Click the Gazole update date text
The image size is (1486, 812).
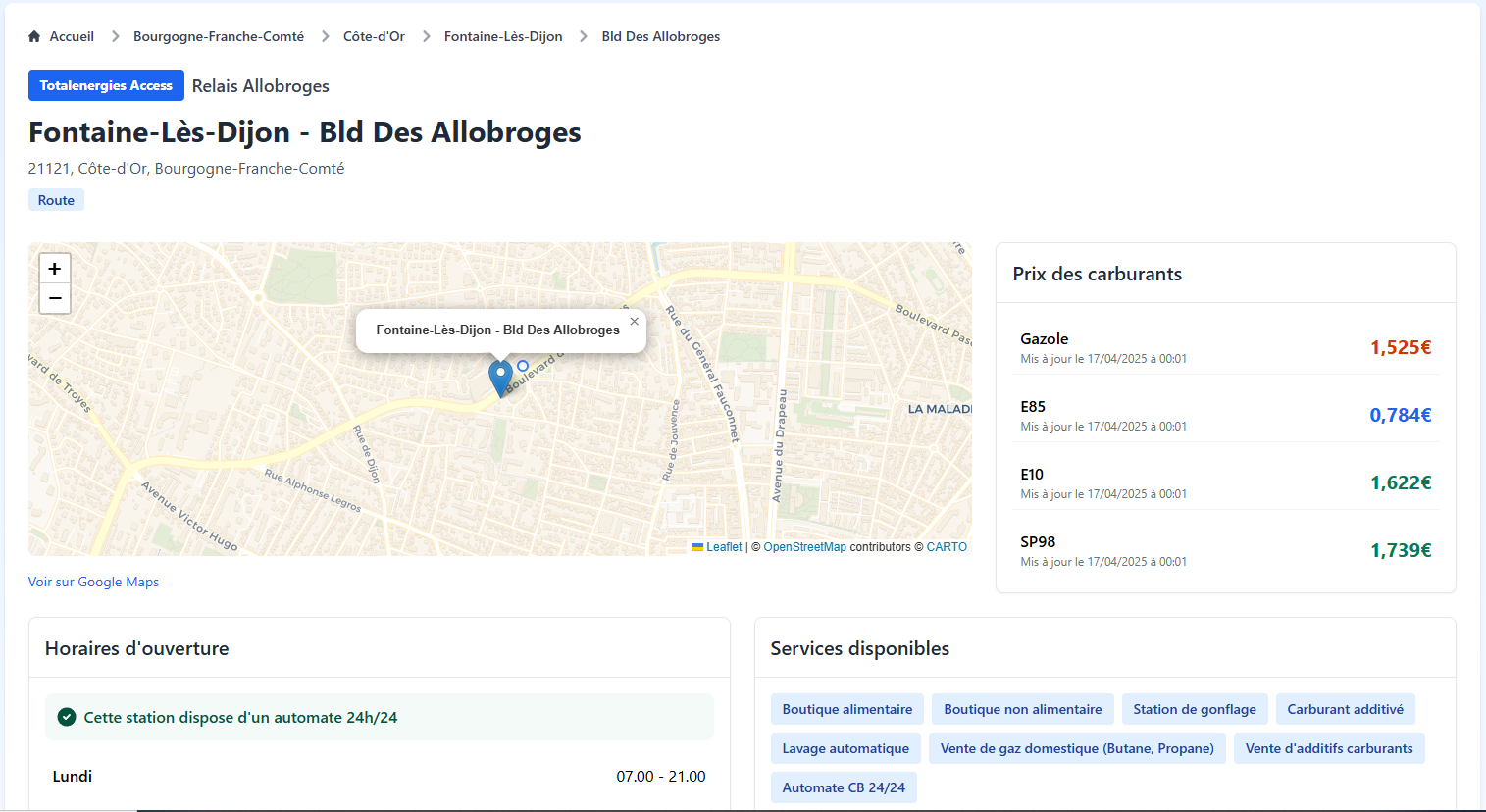point(1103,359)
